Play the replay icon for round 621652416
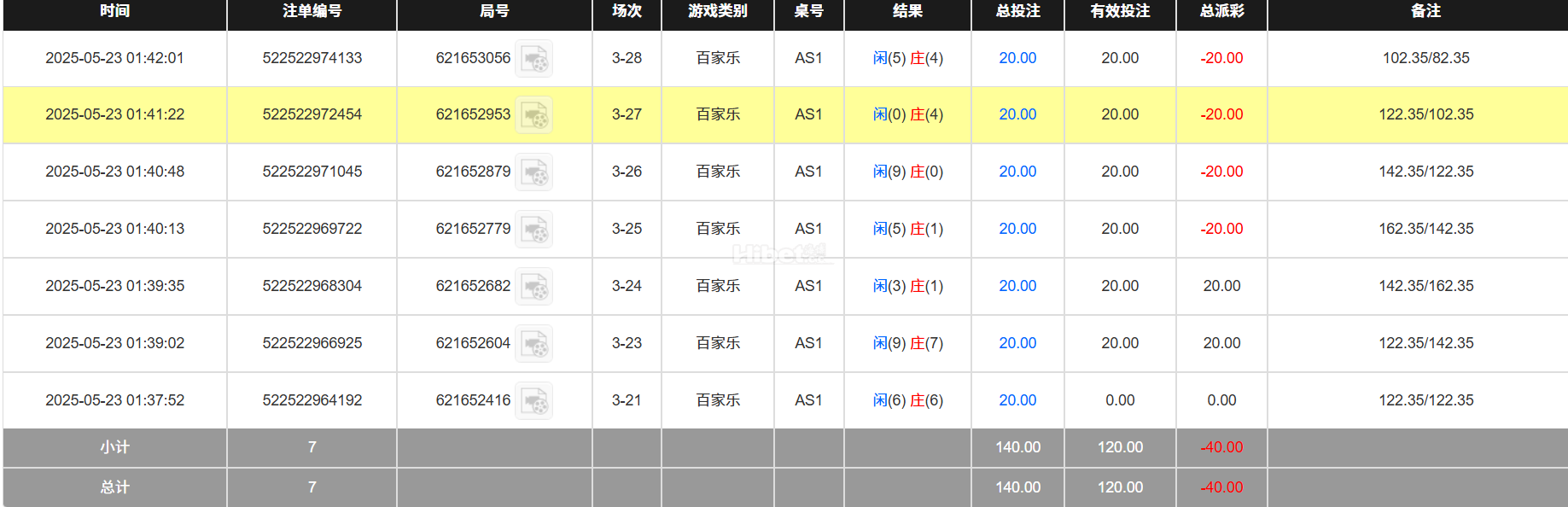Viewport: 1568px width, 507px height. coord(534,401)
